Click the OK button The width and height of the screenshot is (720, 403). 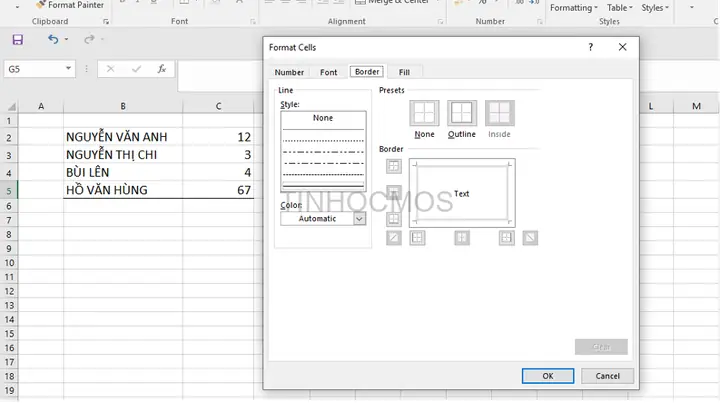pyautogui.click(x=548, y=376)
